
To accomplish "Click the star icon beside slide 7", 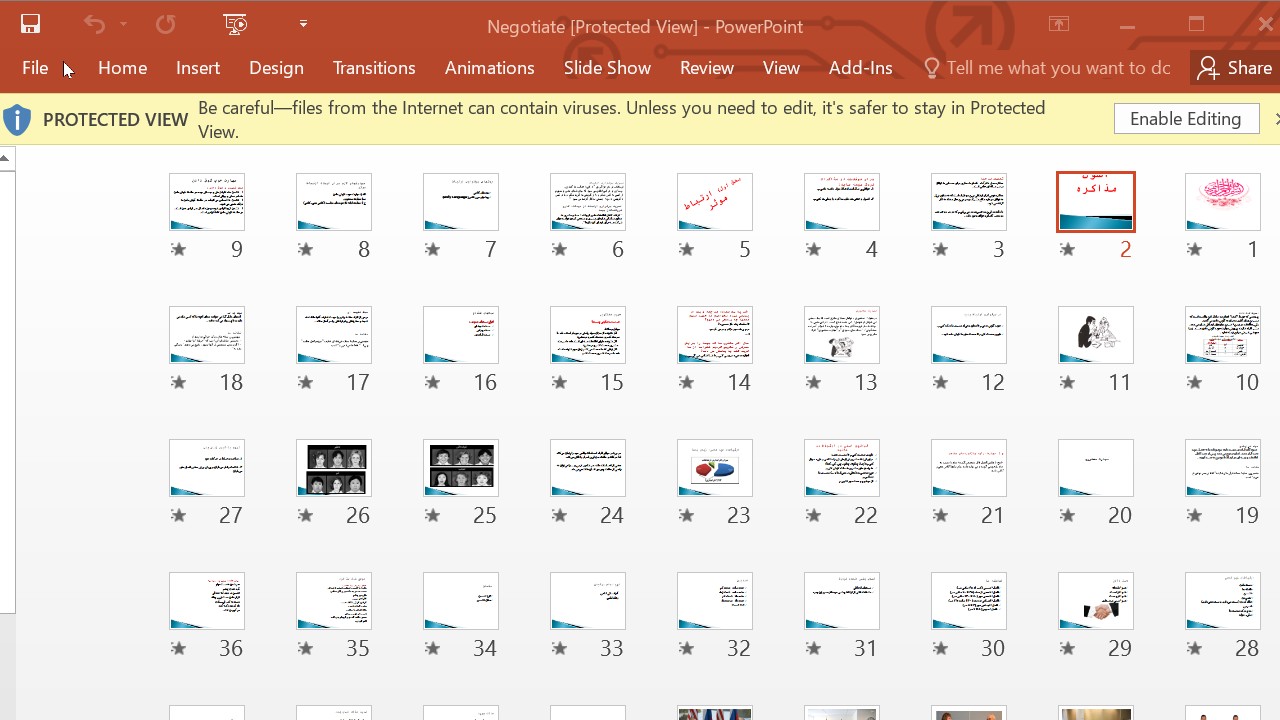I will 432,250.
